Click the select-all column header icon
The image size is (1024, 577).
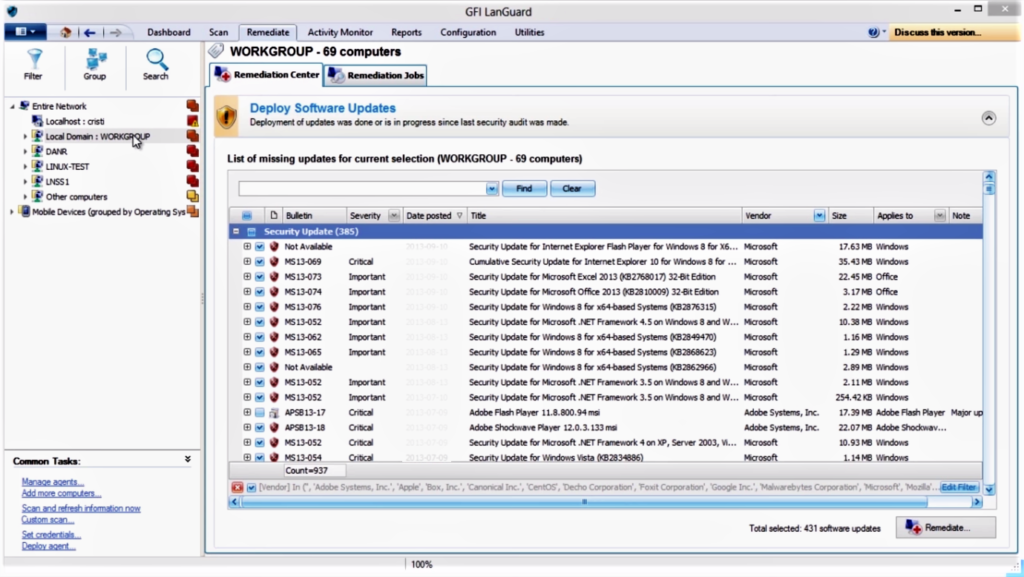pos(247,215)
